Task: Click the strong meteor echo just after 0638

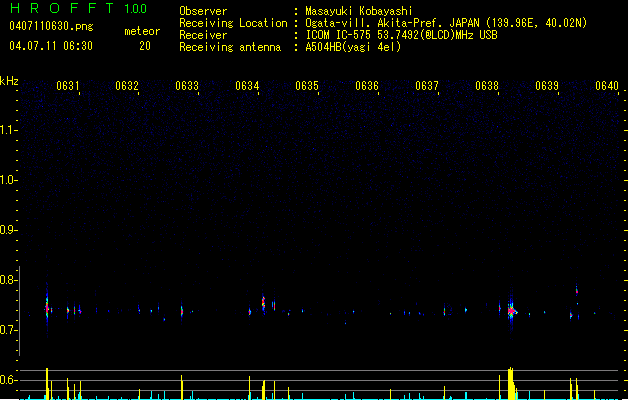Action: (511, 311)
